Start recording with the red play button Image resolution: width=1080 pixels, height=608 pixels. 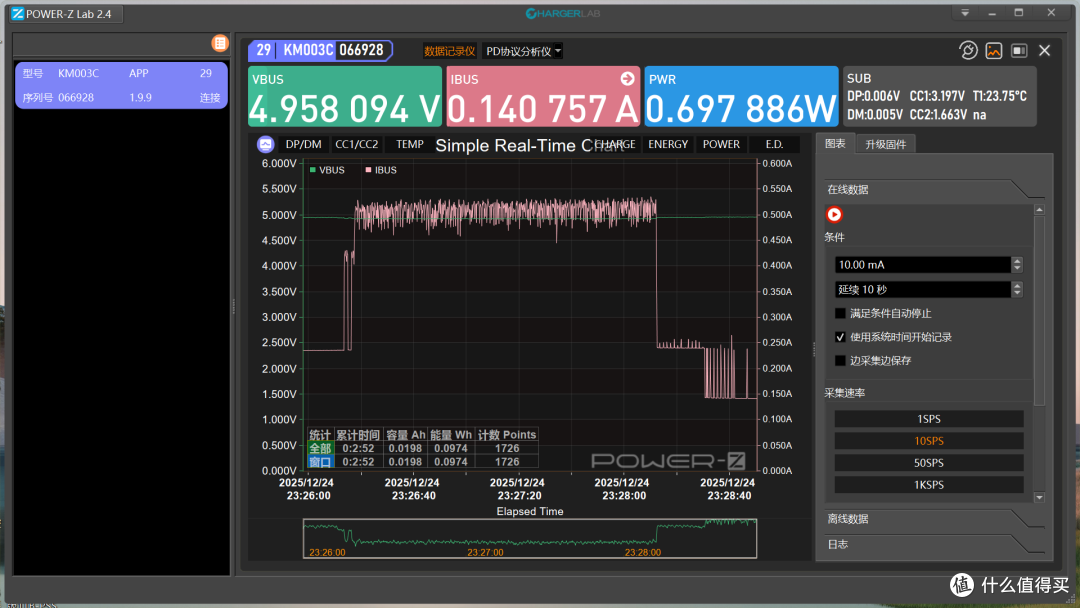834,214
